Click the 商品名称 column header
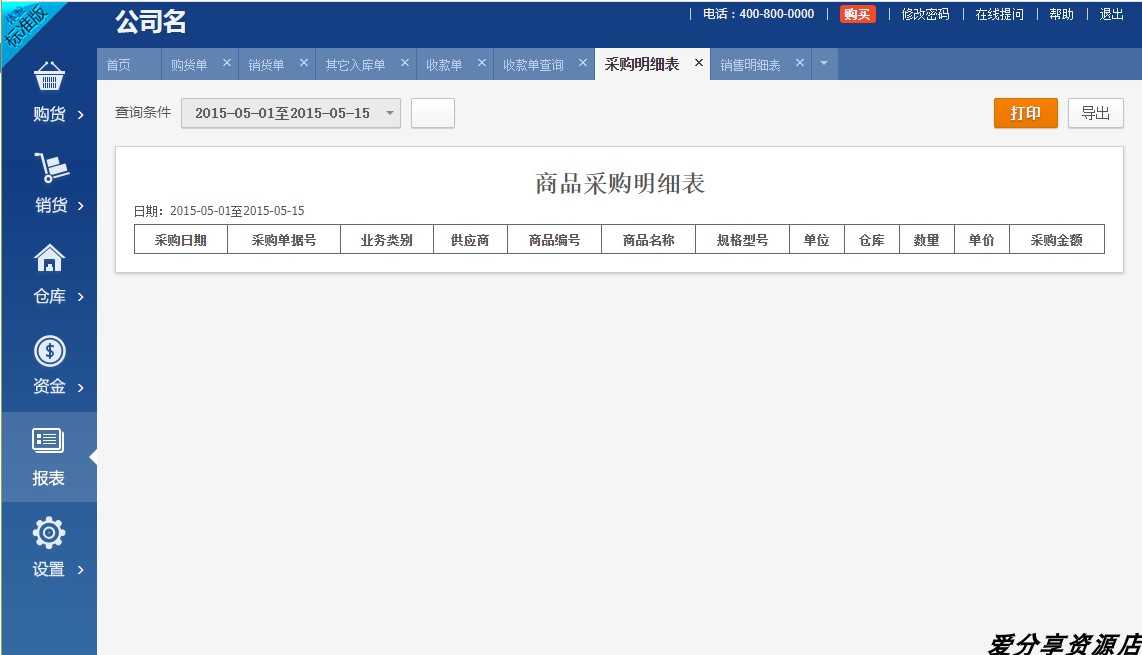Screen dimensions: 1142x655 (648, 240)
